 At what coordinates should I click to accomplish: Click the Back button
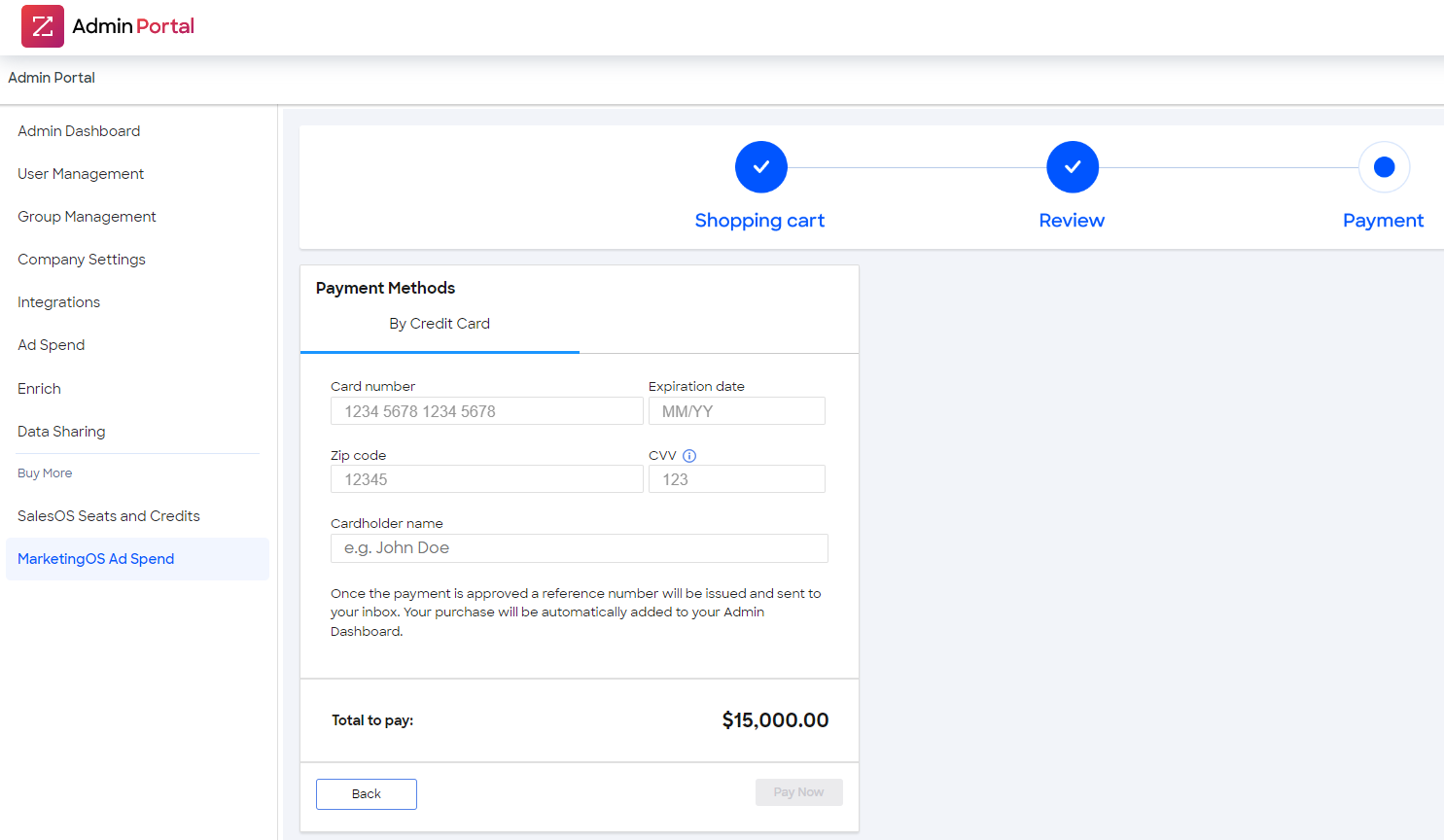[x=366, y=794]
